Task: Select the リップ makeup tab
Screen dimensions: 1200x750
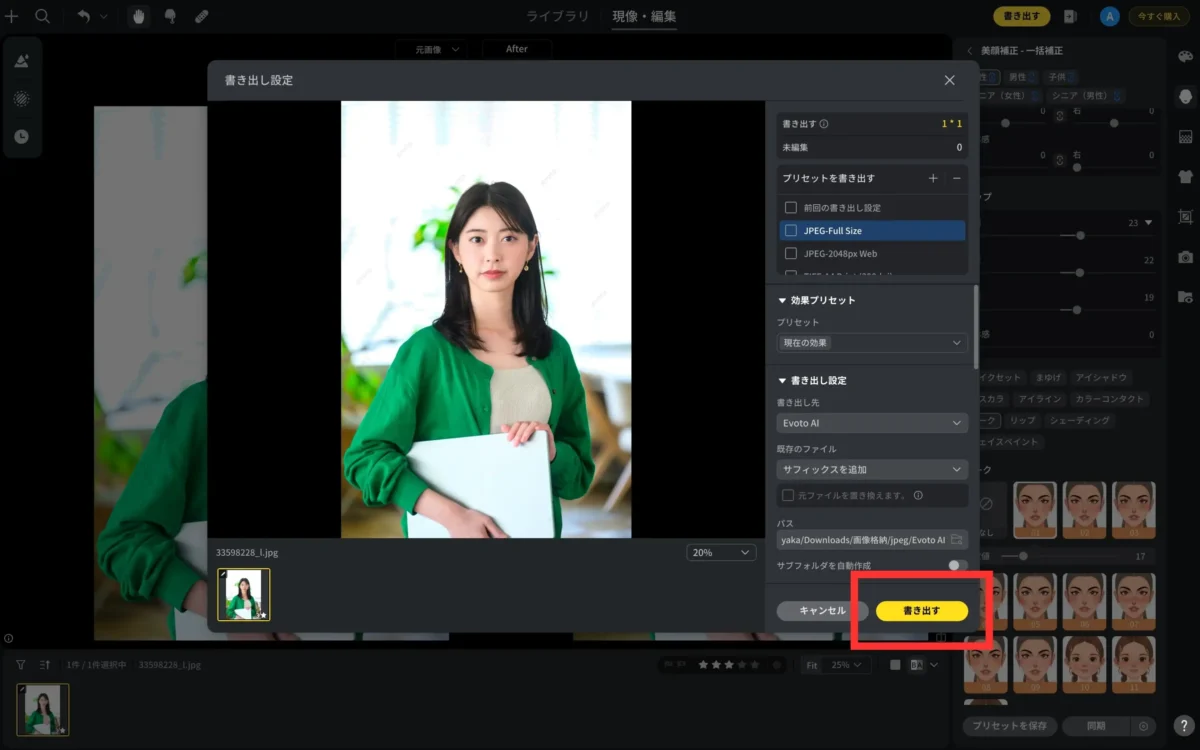Action: tap(1022, 420)
